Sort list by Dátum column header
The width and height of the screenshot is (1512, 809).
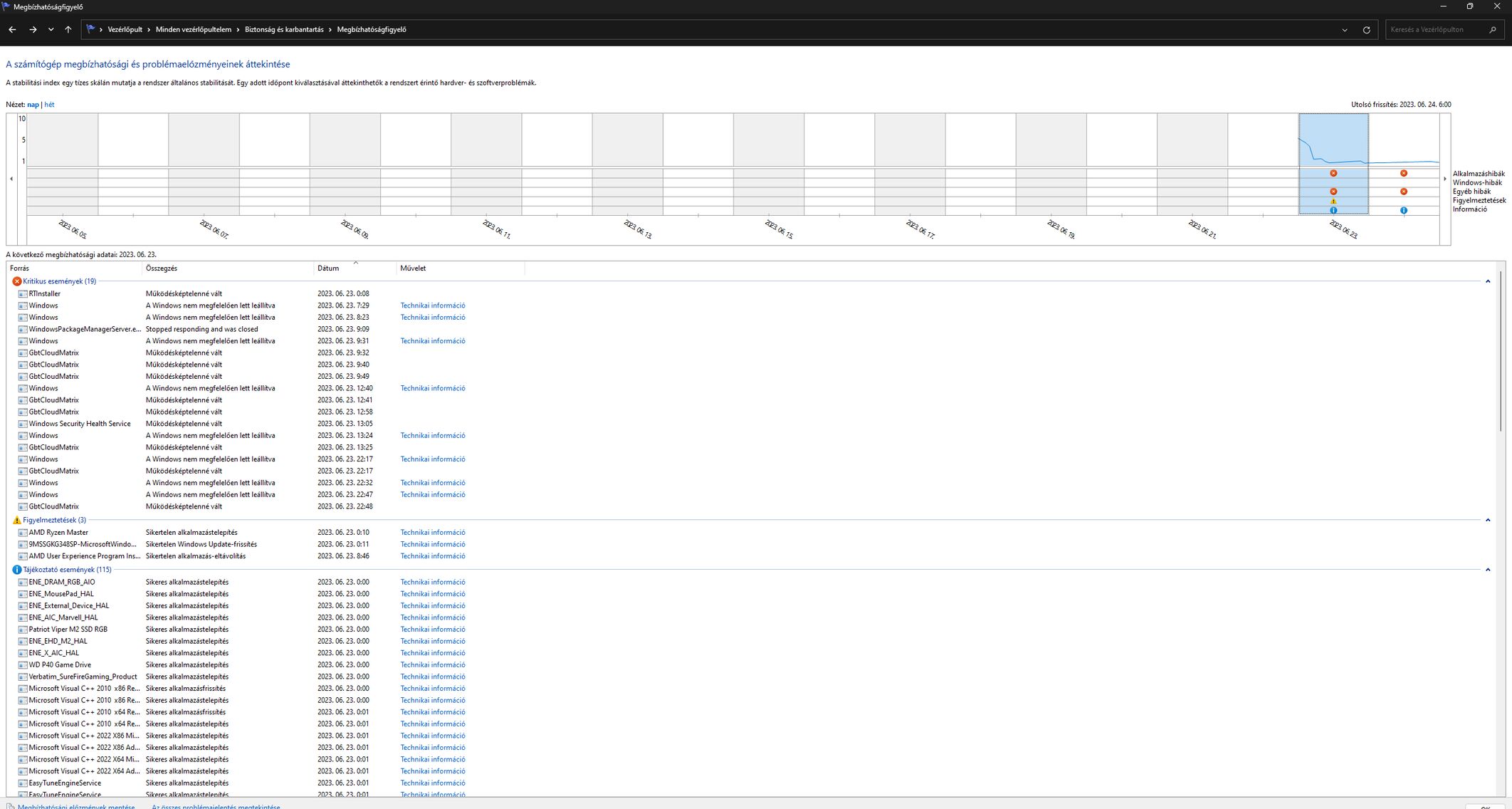pyautogui.click(x=328, y=268)
